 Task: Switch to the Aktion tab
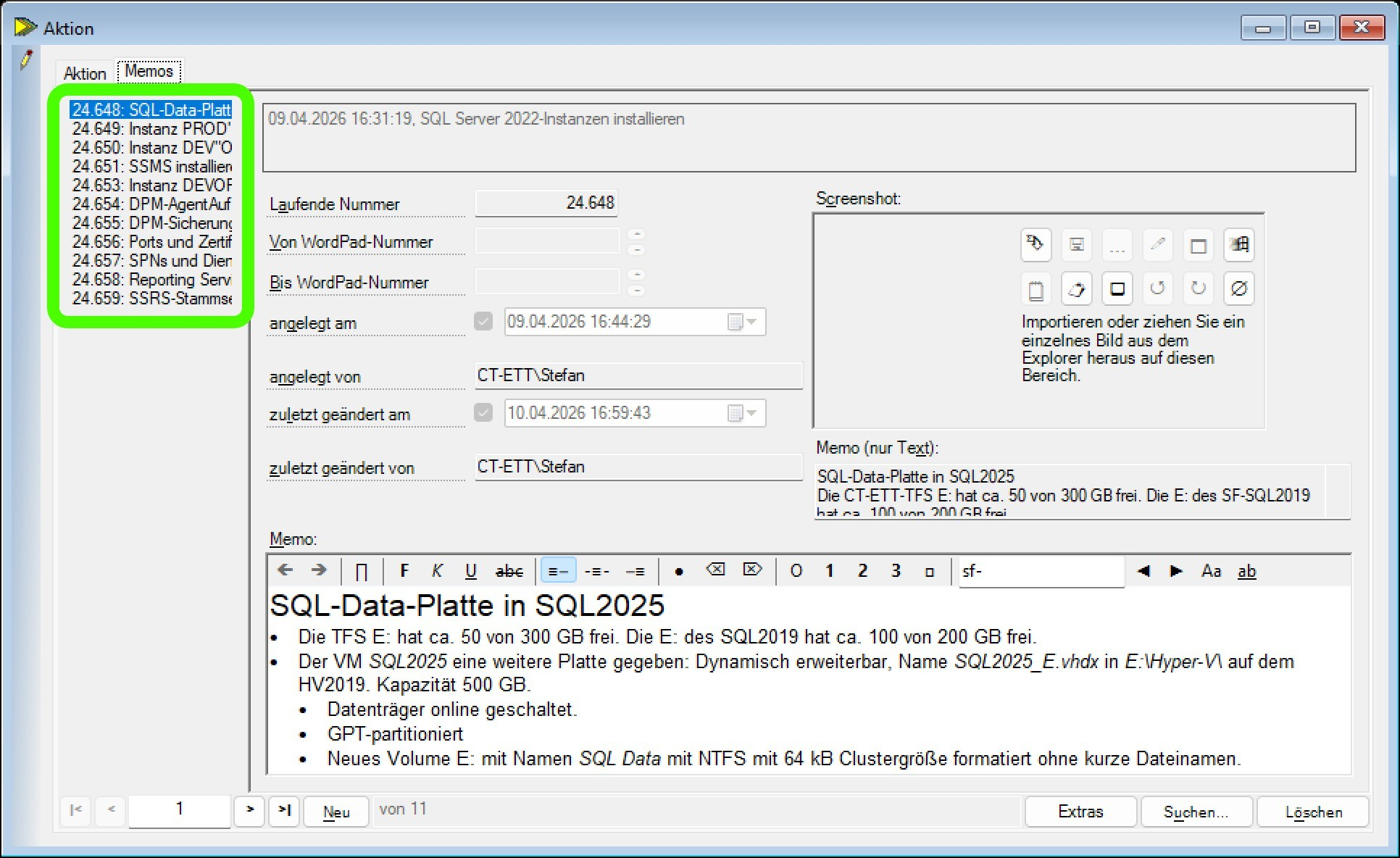[85, 73]
